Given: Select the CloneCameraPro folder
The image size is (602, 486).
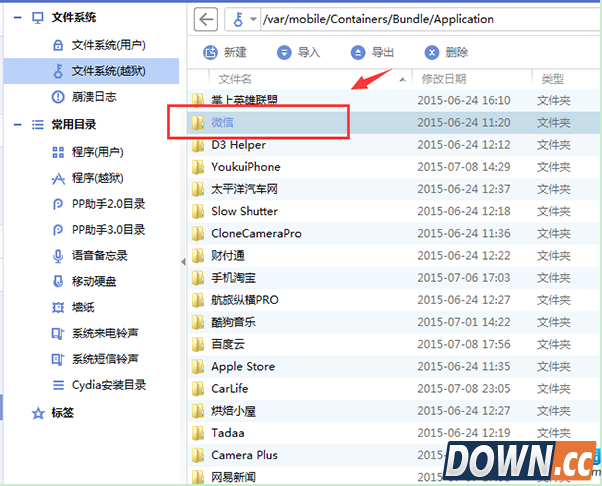Looking at the screenshot, I should [x=395, y=233].
